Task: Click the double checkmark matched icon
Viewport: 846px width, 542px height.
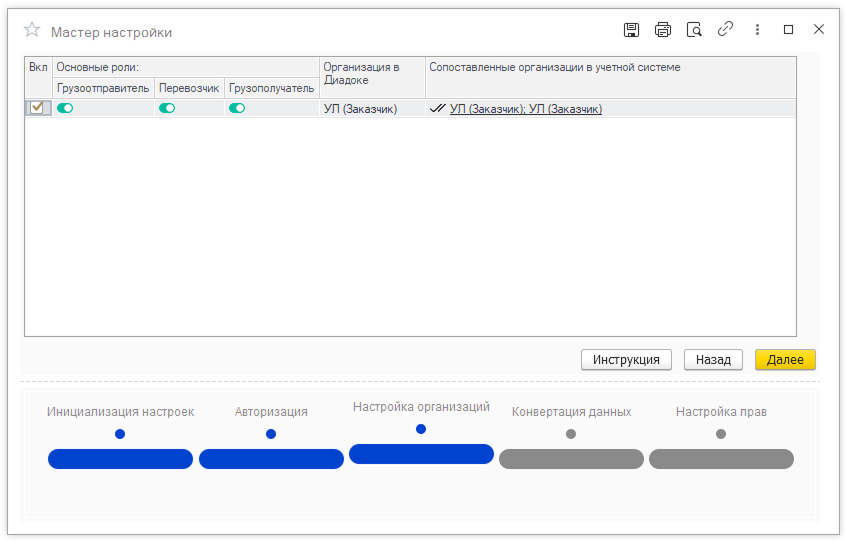Action: tap(438, 108)
